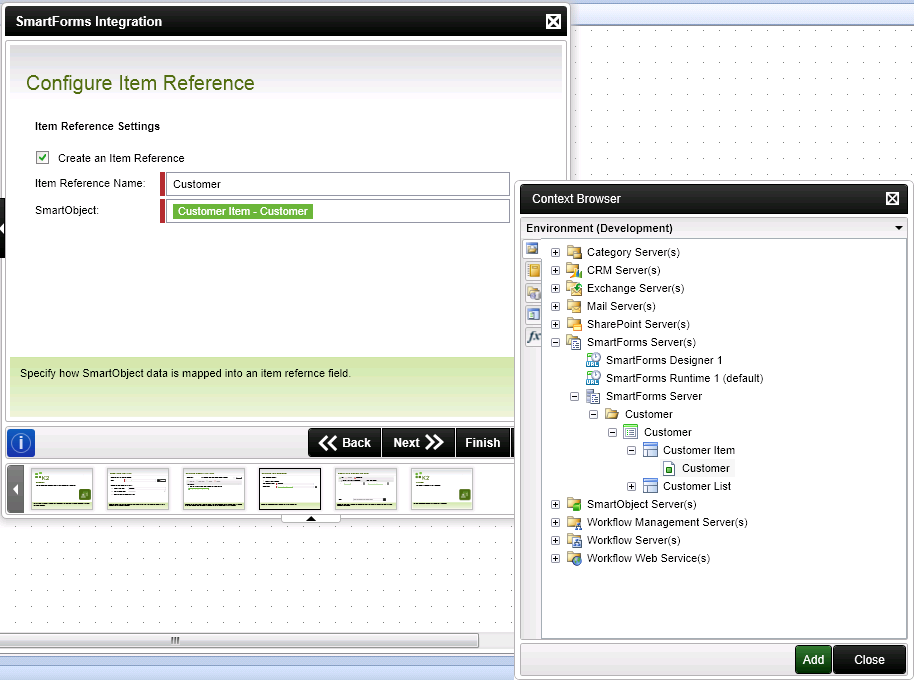The height and width of the screenshot is (680, 914).
Task: Click Next to advance the wizard
Action: [x=419, y=443]
